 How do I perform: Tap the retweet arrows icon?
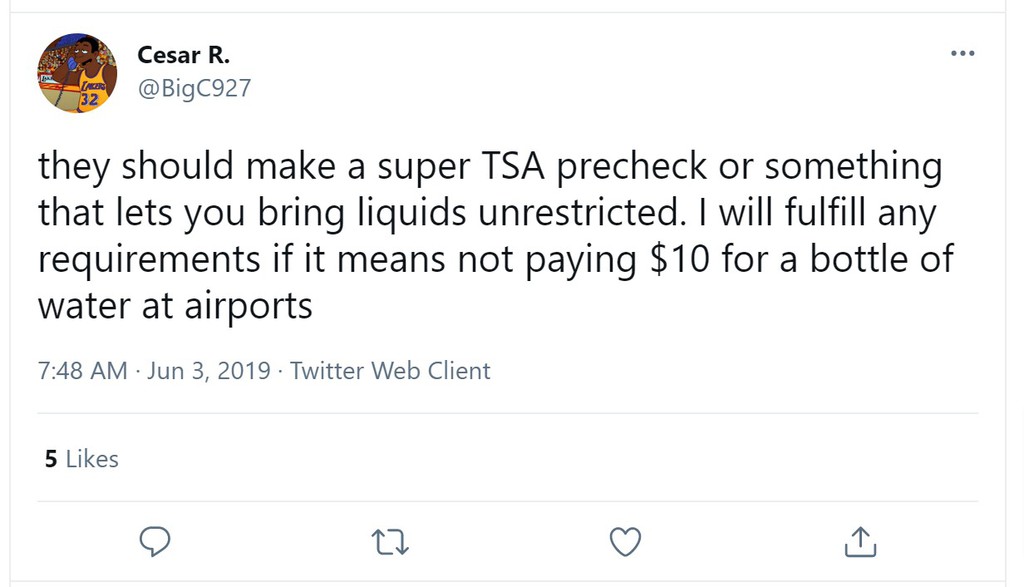click(x=389, y=541)
